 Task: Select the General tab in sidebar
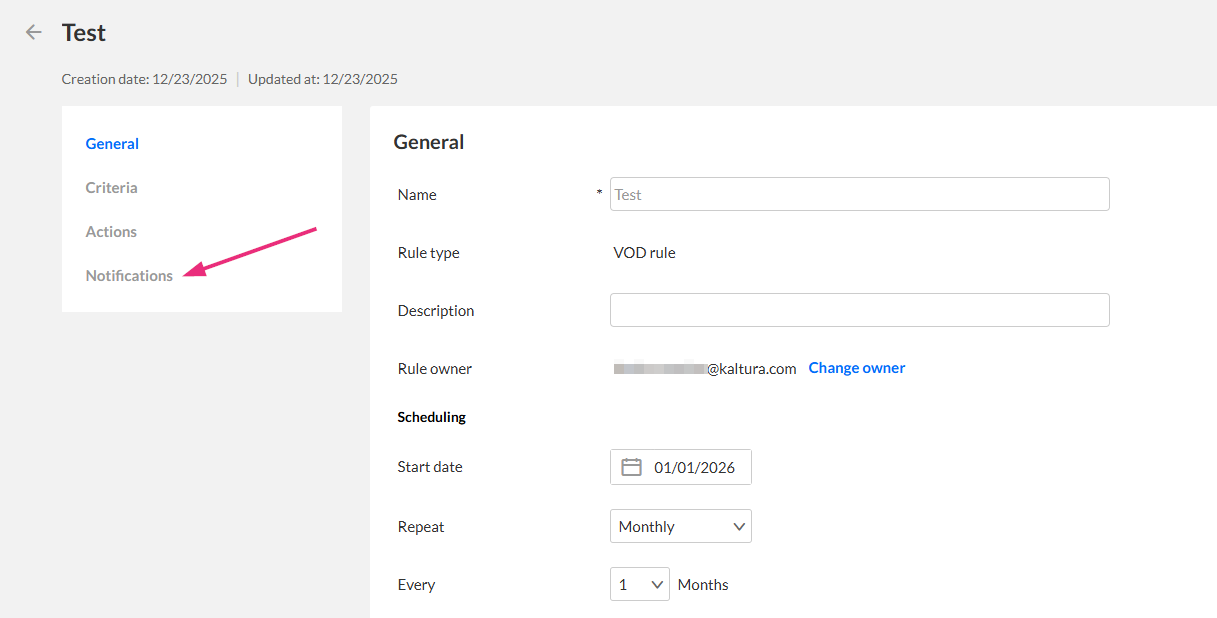pyautogui.click(x=112, y=144)
